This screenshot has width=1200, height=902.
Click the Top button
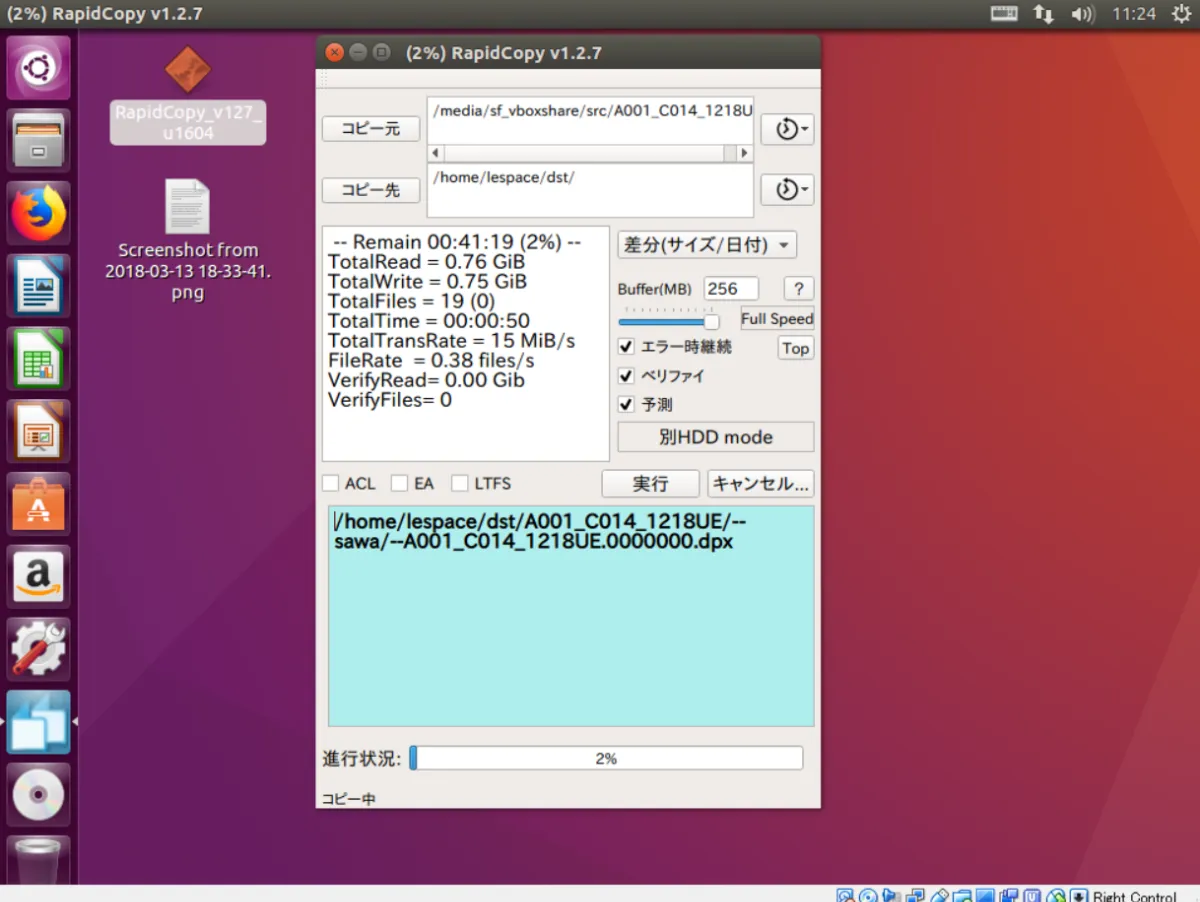pos(796,348)
